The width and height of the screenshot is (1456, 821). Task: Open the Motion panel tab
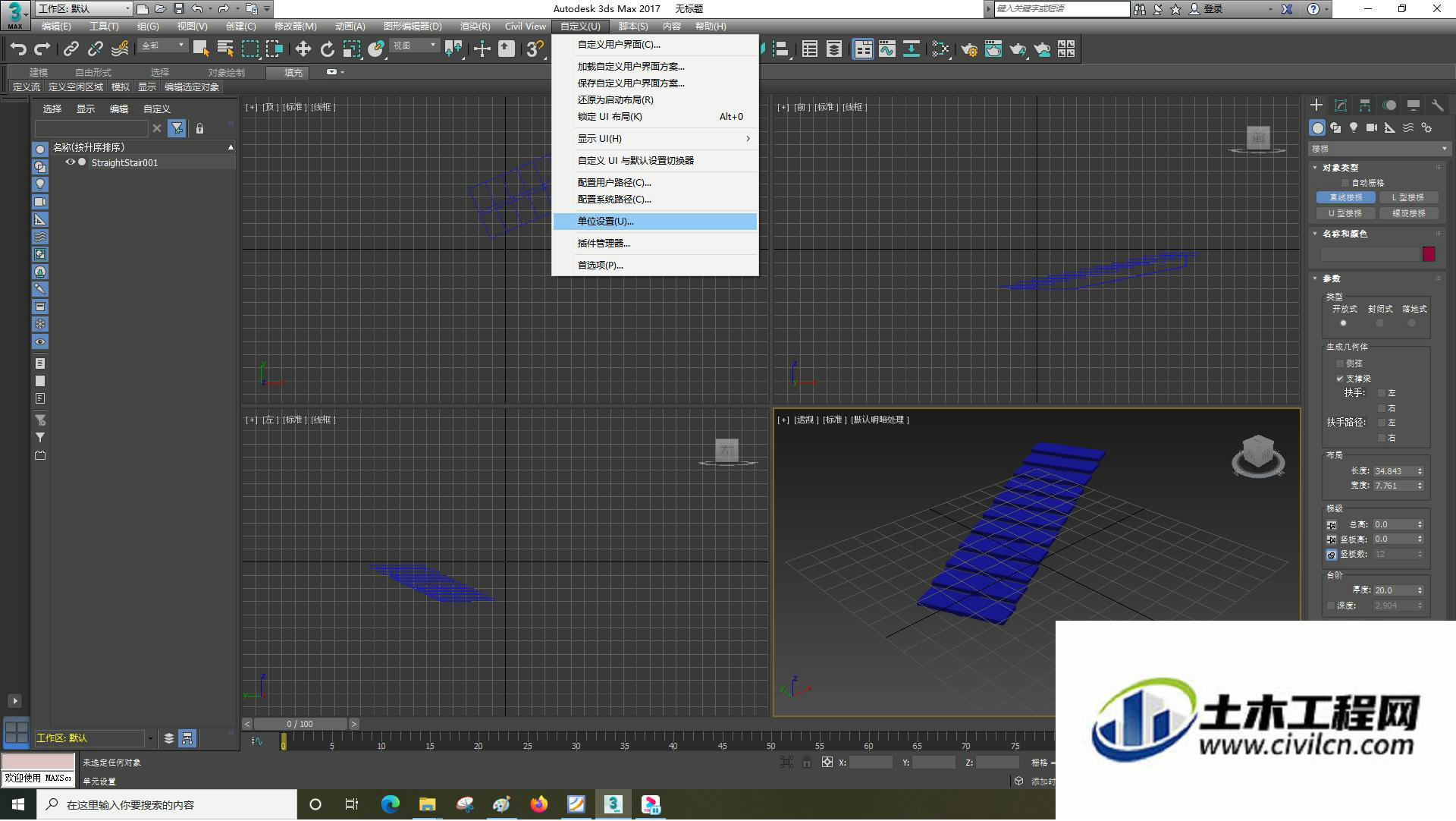pyautogui.click(x=1389, y=105)
